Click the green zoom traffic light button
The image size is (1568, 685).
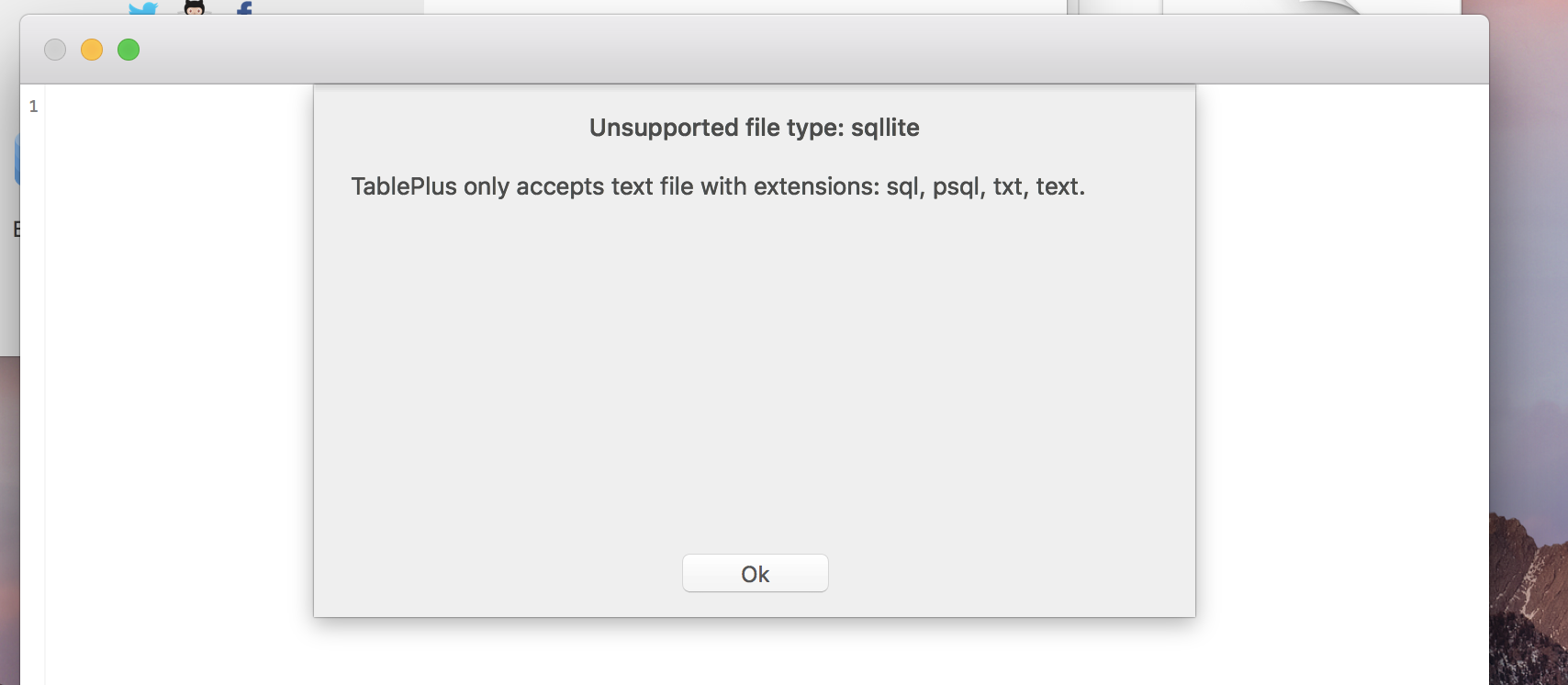pyautogui.click(x=129, y=50)
